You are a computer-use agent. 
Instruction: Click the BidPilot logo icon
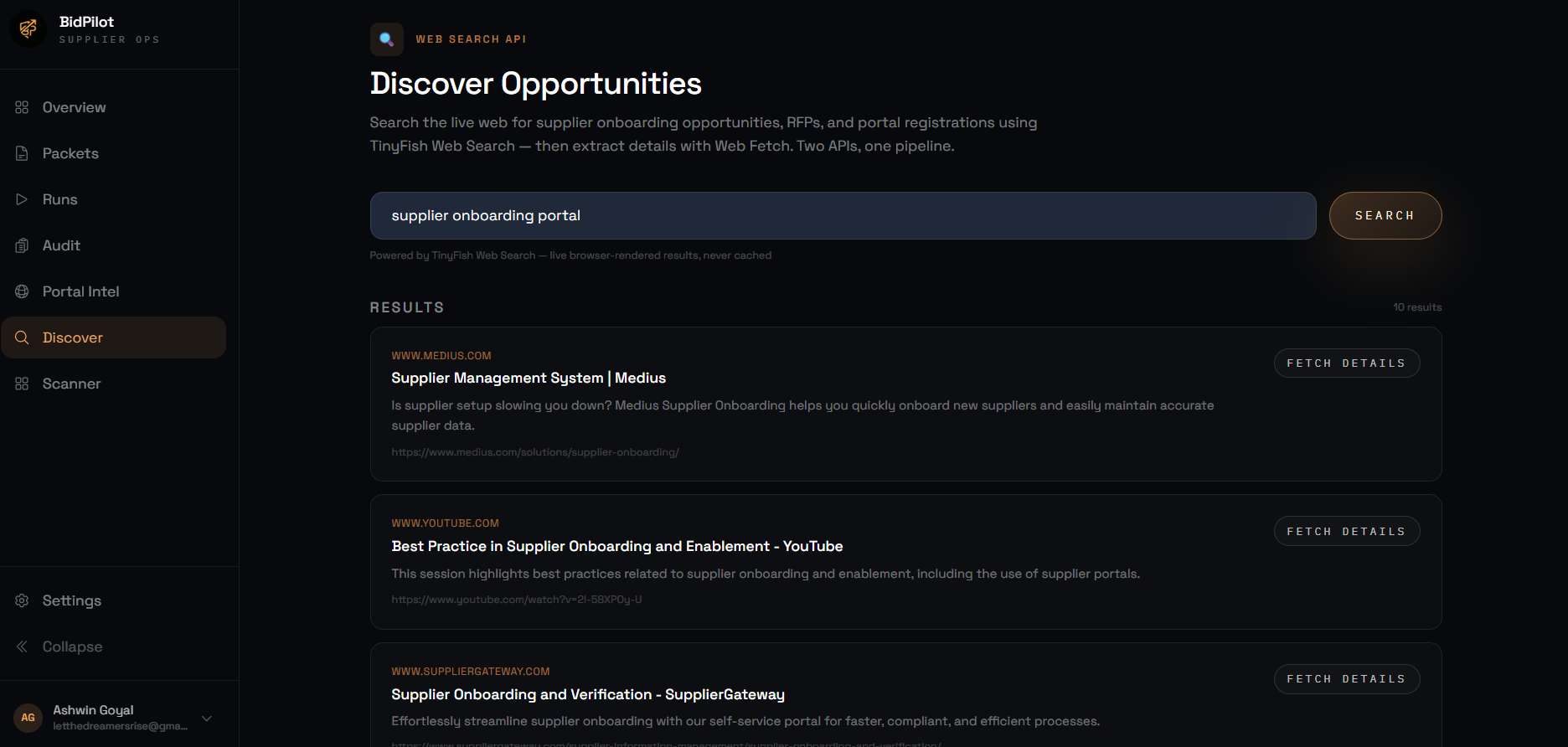point(28,29)
